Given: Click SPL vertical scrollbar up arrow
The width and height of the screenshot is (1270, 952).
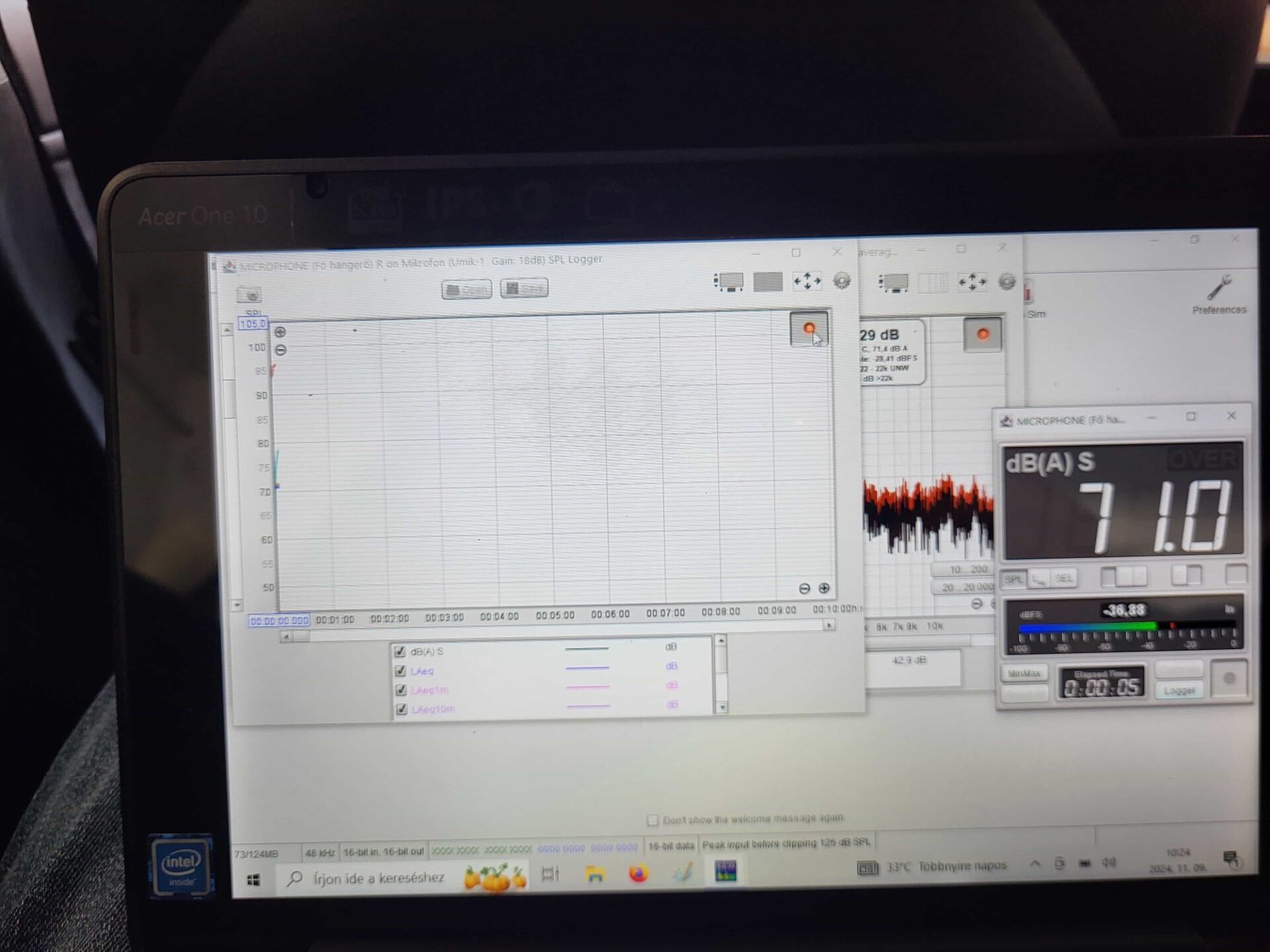Looking at the screenshot, I should [x=228, y=329].
